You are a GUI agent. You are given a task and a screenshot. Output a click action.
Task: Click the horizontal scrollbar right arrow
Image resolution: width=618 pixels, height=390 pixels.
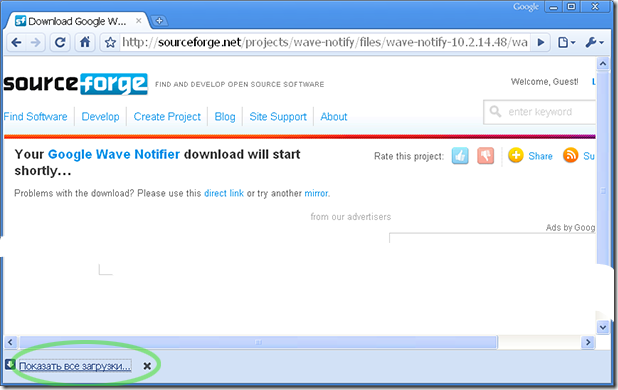tap(588, 342)
